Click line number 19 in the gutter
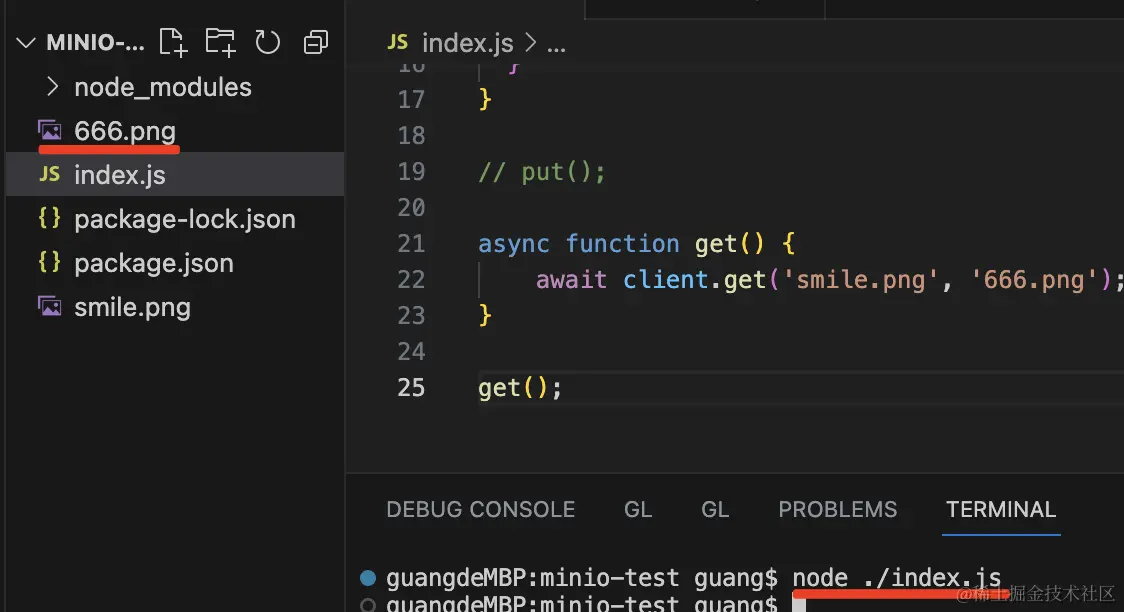This screenshot has width=1124, height=612. [411, 172]
